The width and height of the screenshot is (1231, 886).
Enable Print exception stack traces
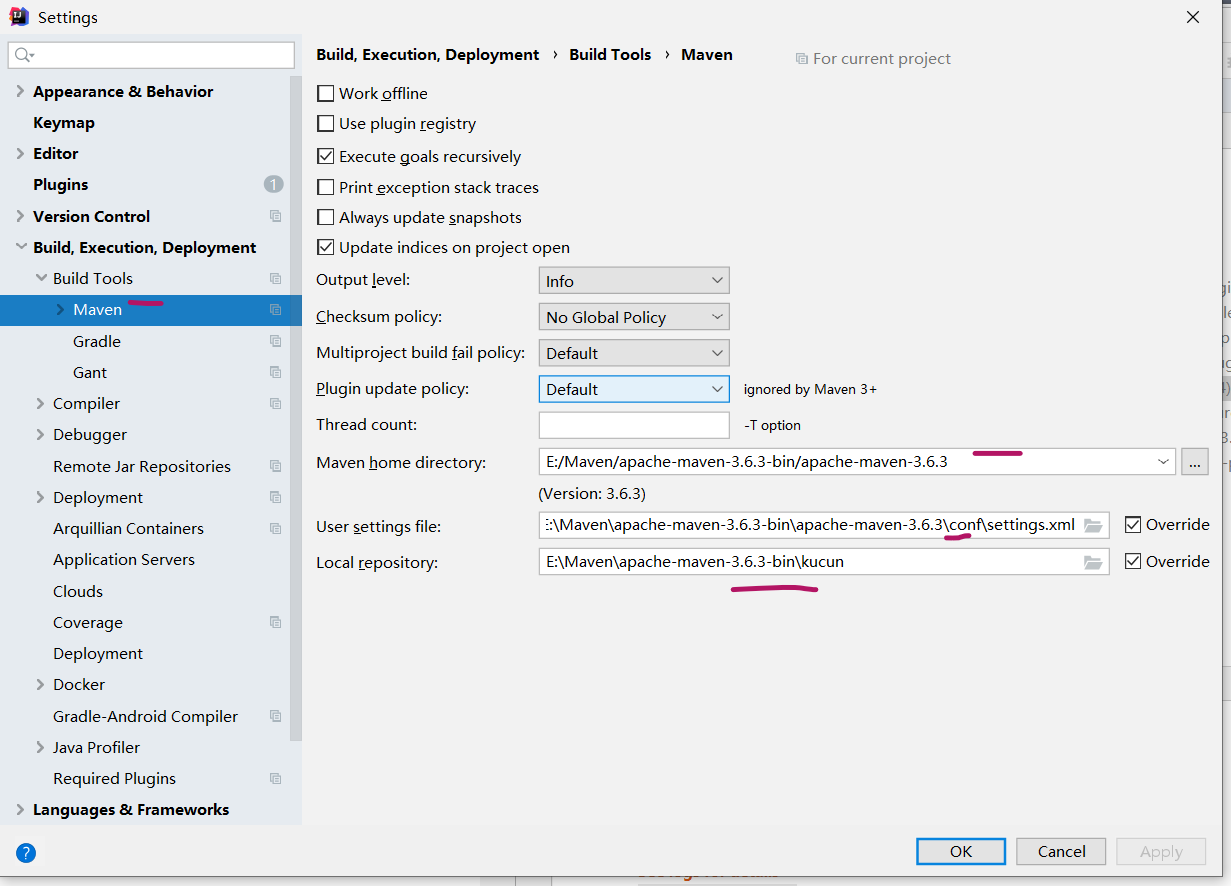[x=325, y=187]
